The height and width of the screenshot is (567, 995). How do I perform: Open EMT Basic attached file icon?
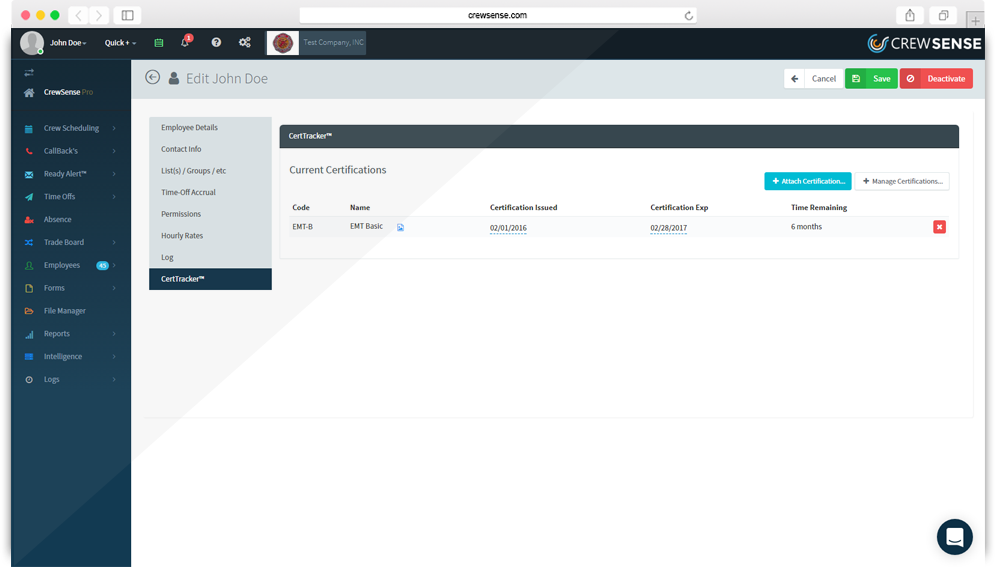click(400, 227)
